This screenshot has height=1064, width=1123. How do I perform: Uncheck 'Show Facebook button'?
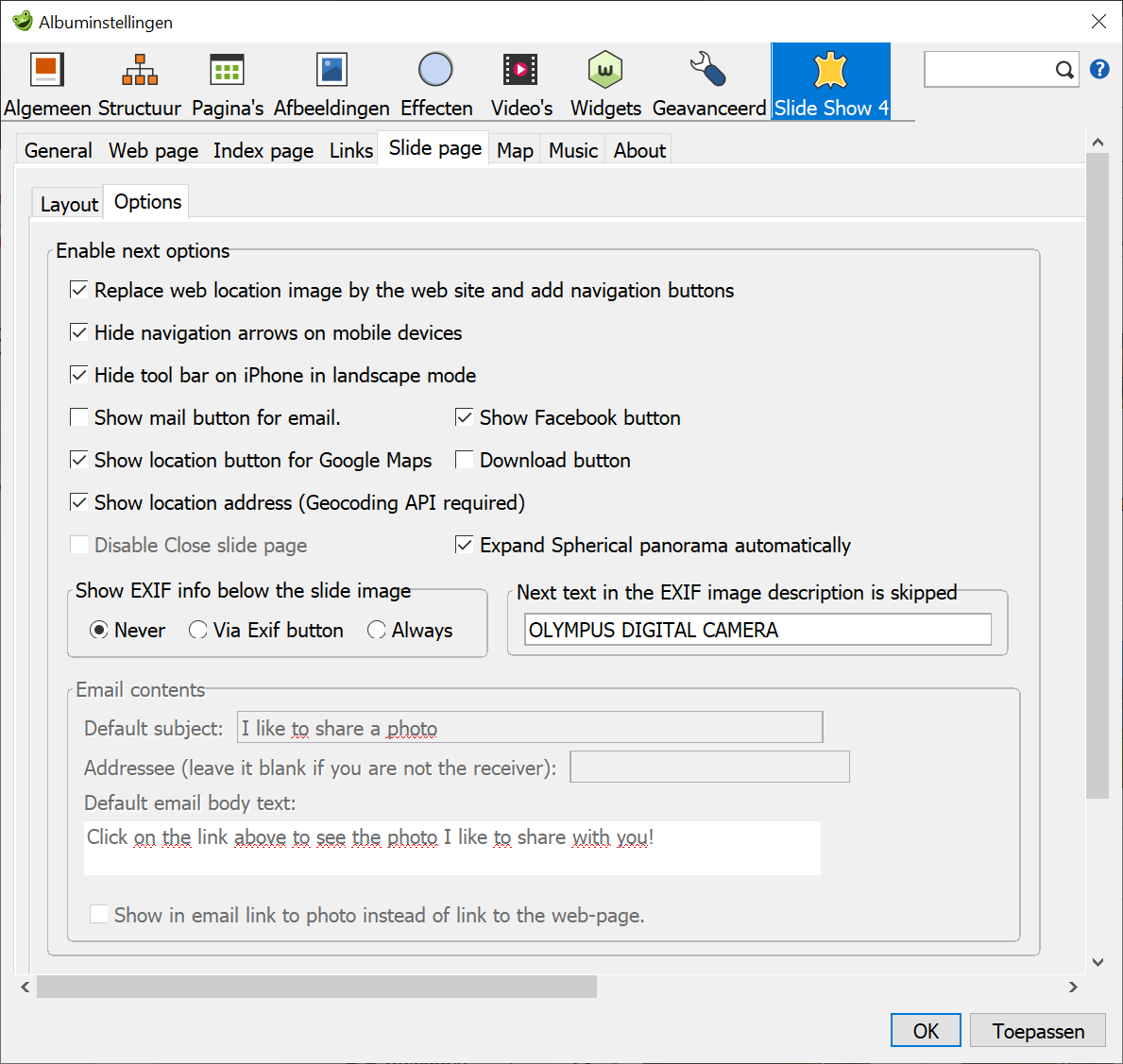464,416
